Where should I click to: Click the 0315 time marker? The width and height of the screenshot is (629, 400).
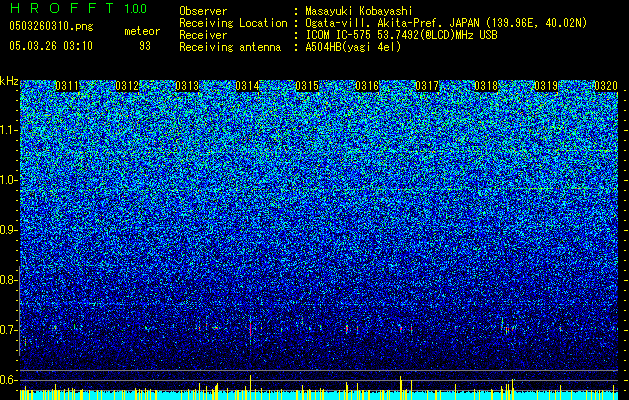pyautogui.click(x=307, y=86)
